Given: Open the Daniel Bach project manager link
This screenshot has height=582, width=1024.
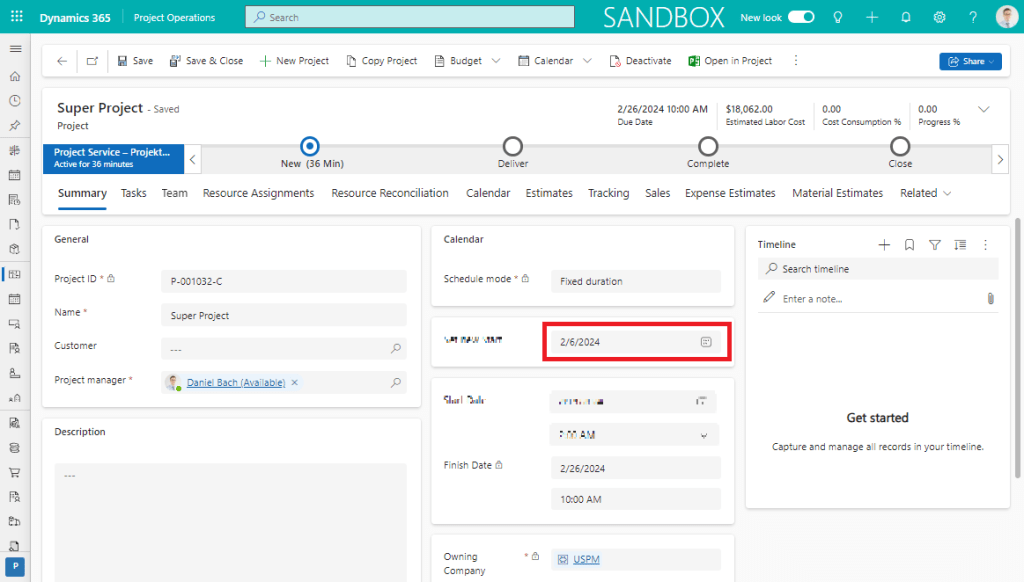Looking at the screenshot, I should click(235, 382).
